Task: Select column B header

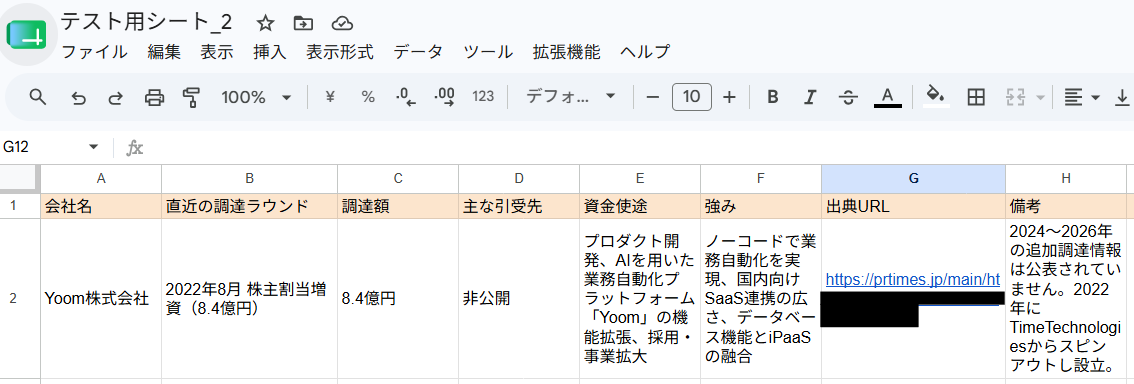Action: point(250,179)
